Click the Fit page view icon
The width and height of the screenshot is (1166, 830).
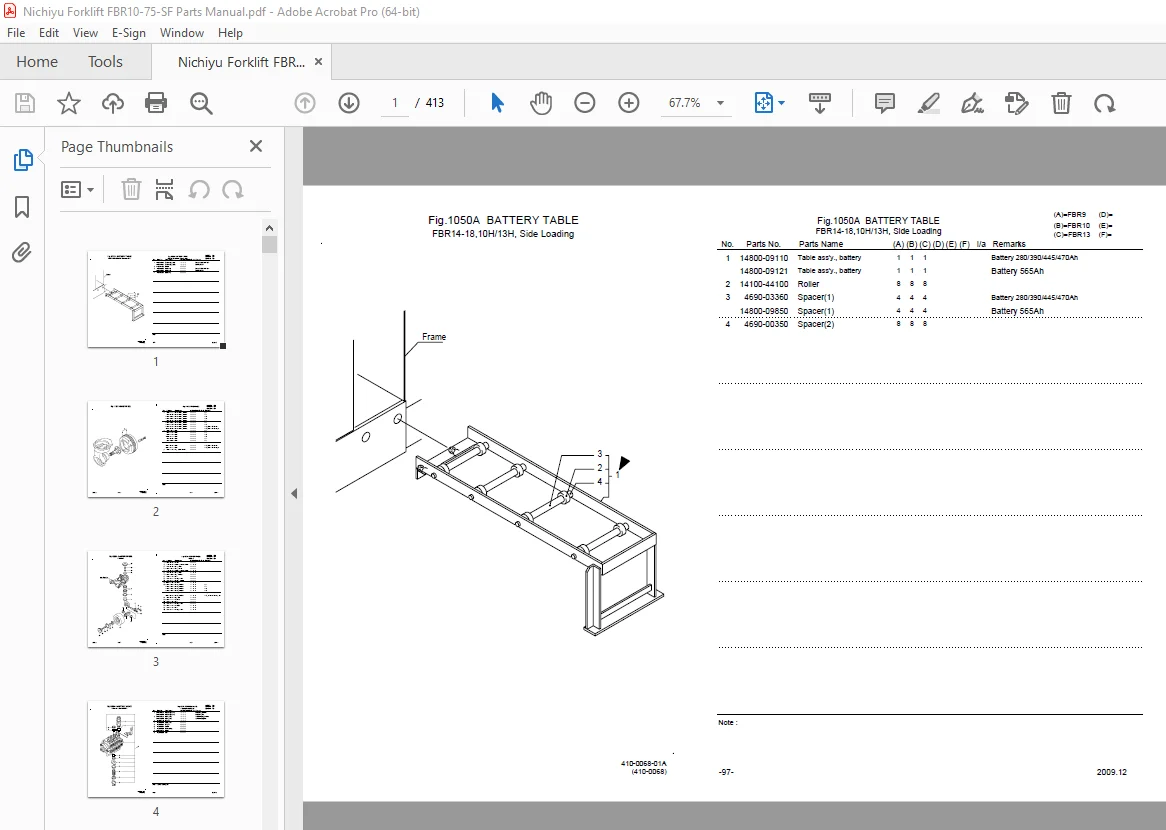point(764,103)
